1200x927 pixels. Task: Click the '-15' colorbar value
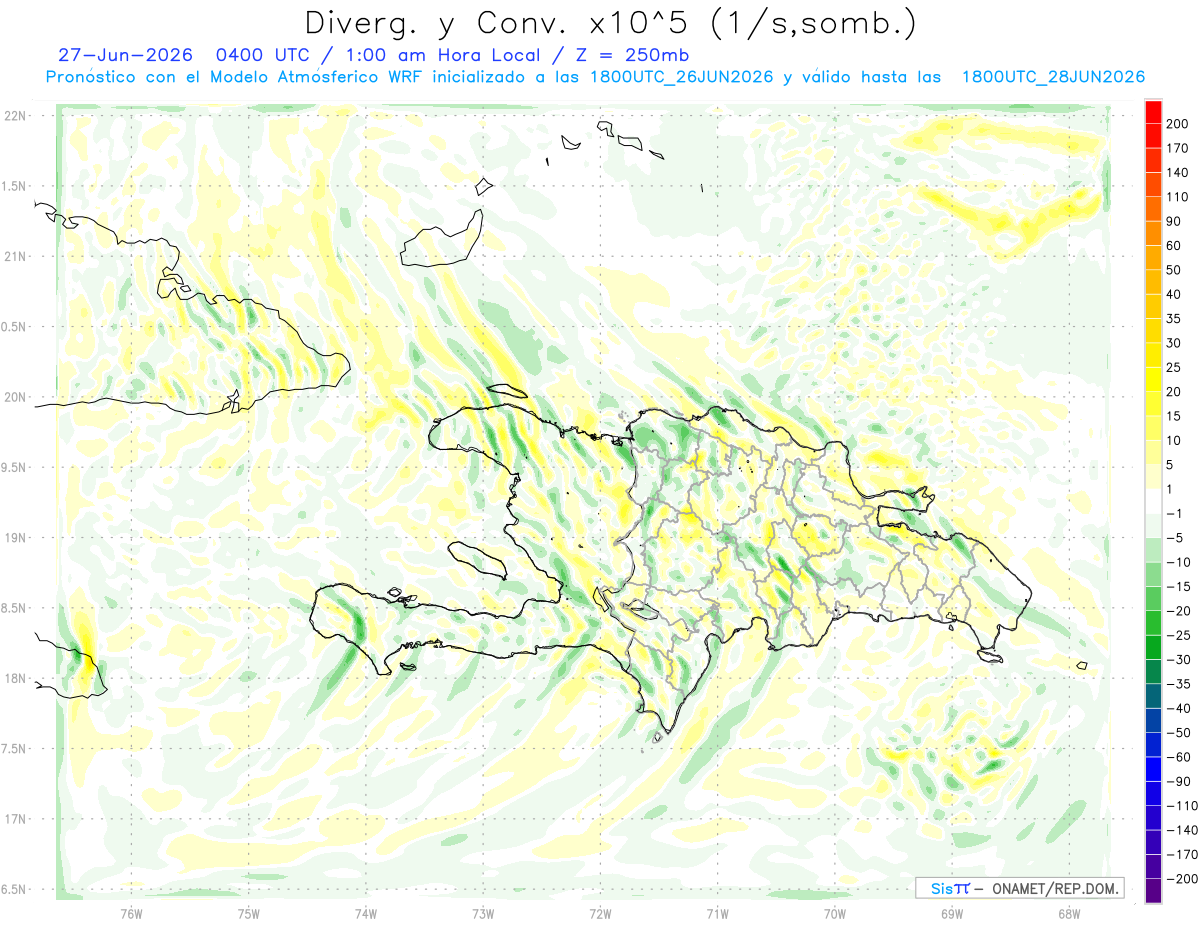1181,587
